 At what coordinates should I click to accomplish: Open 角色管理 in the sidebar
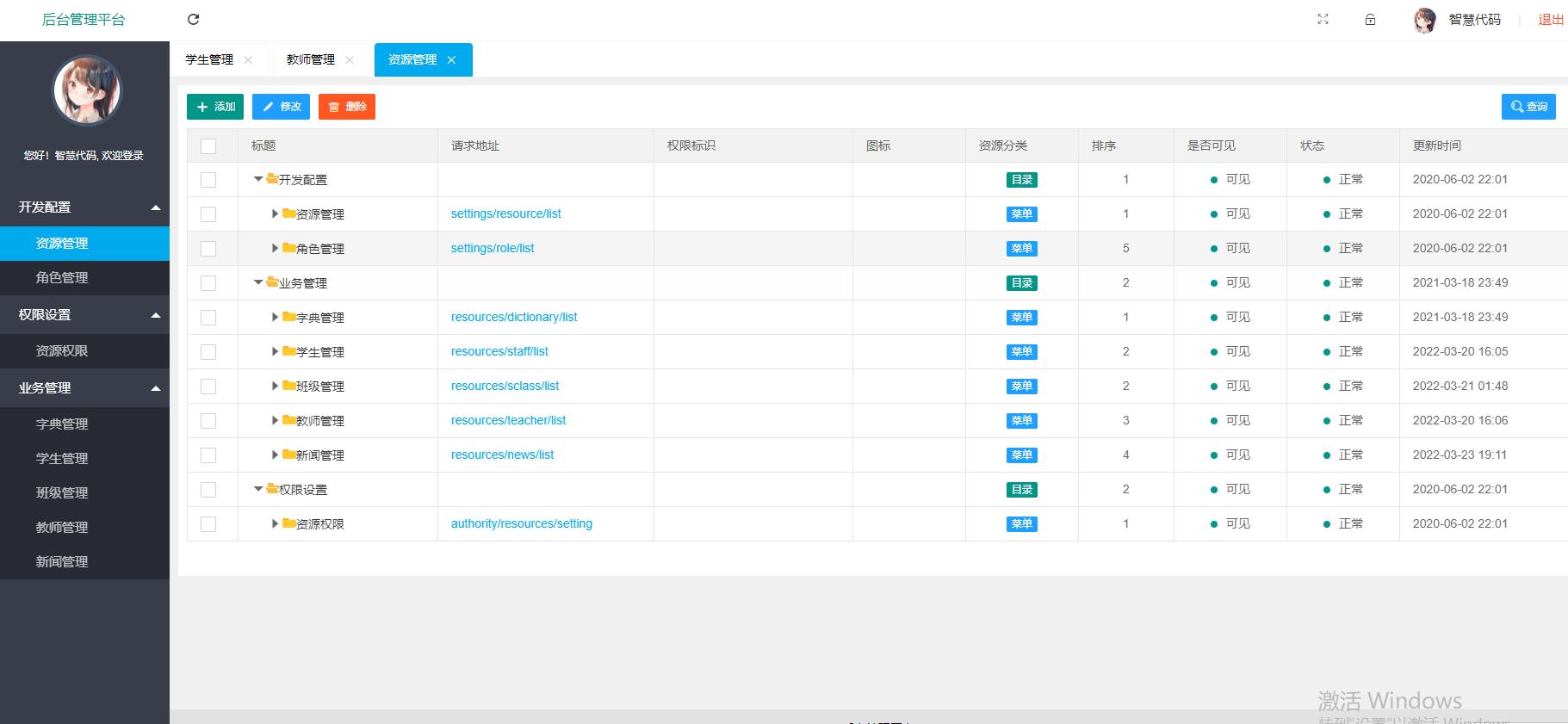point(84,278)
